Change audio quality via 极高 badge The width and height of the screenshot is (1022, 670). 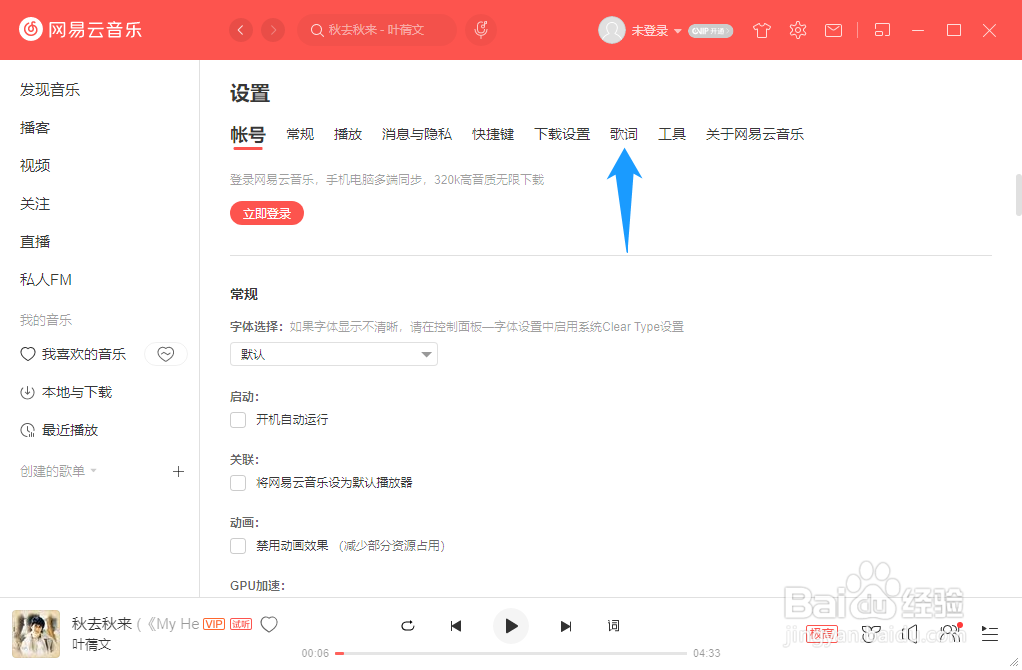coord(822,634)
